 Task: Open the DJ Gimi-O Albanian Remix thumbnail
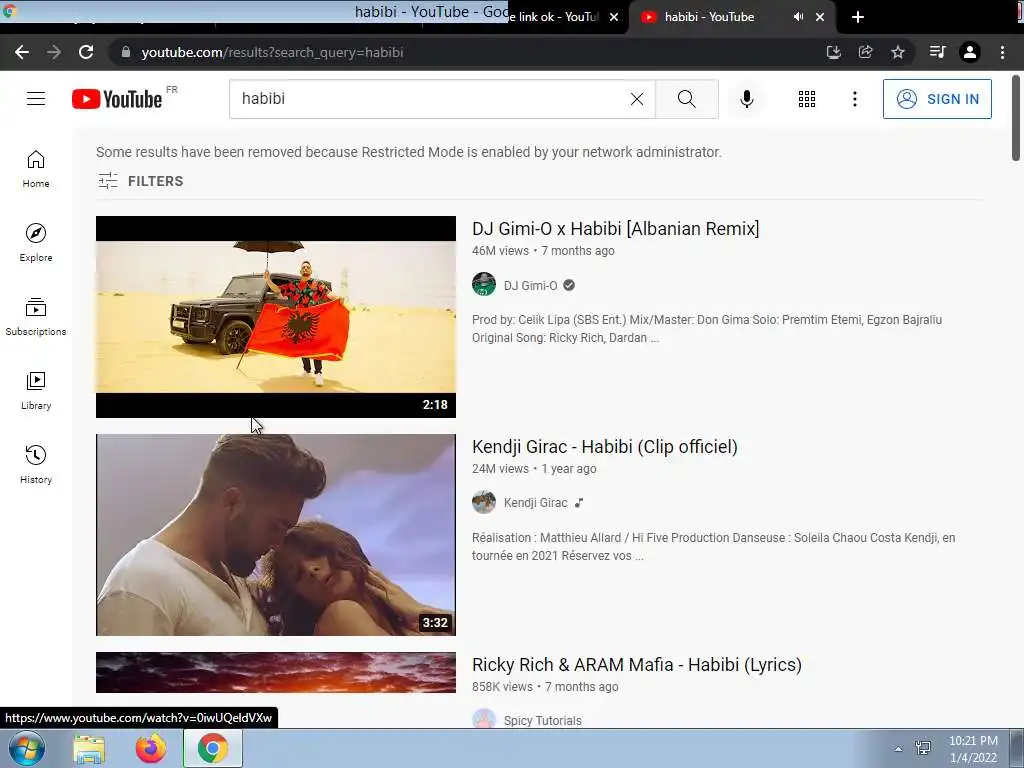pyautogui.click(x=276, y=317)
